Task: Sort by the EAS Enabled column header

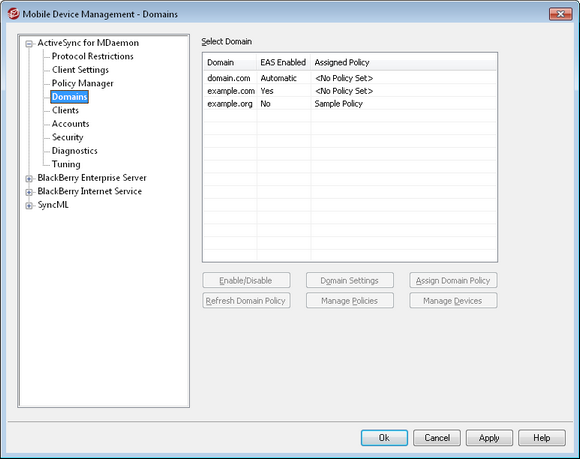Action: point(283,63)
